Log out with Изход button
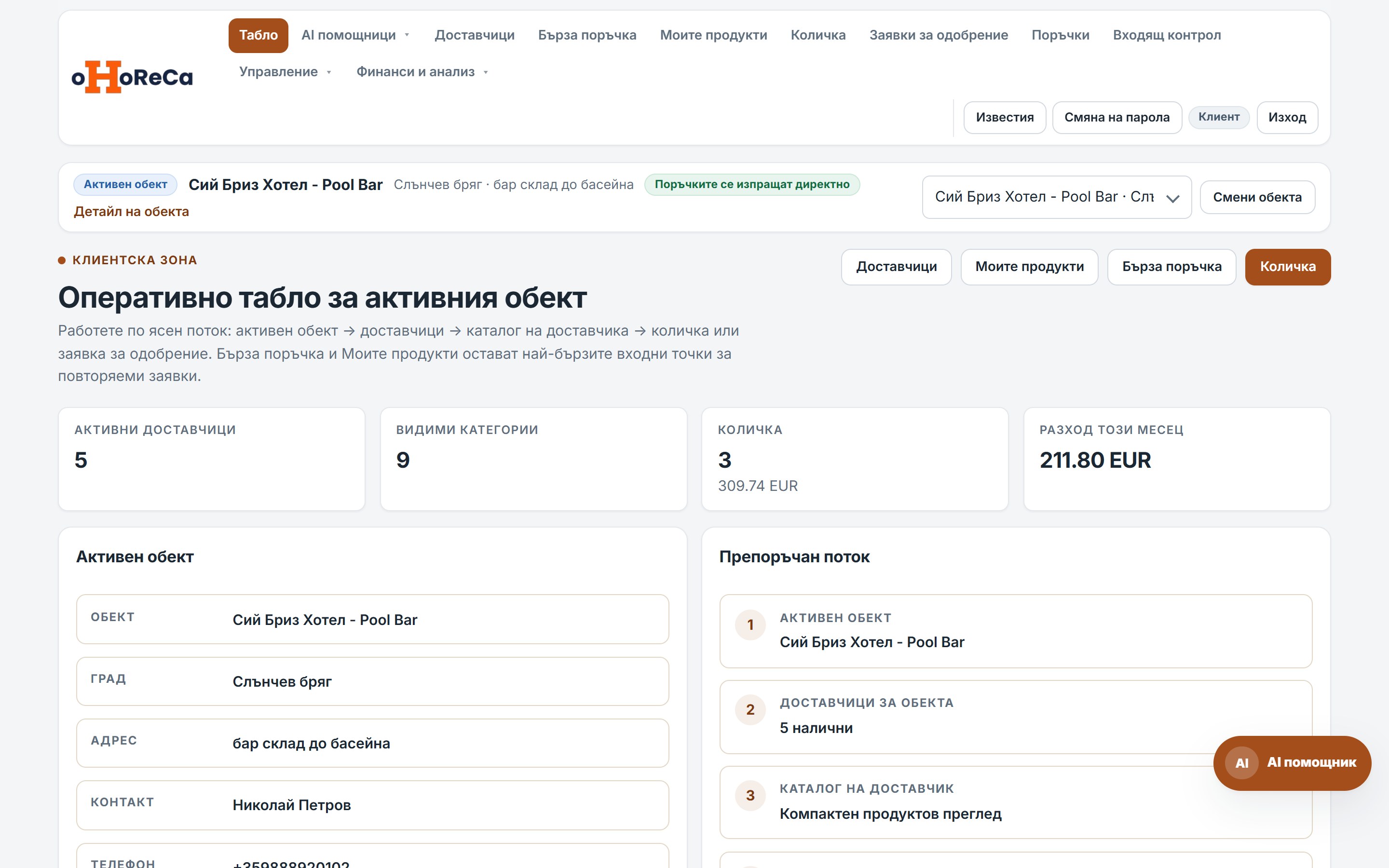Viewport: 1389px width, 868px height. (1287, 118)
